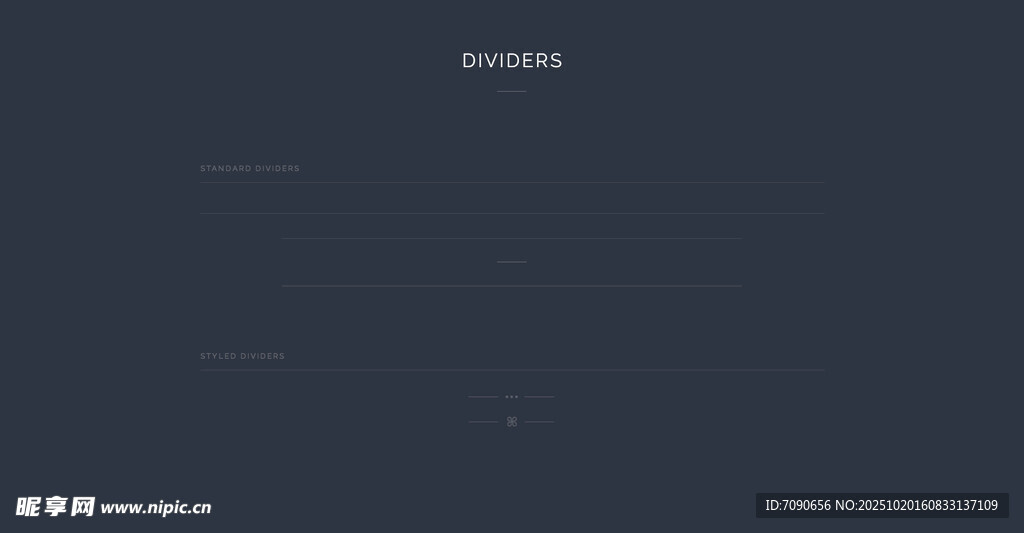Select the STYLED DIVIDERS section label
The image size is (1024, 533).
click(242, 356)
